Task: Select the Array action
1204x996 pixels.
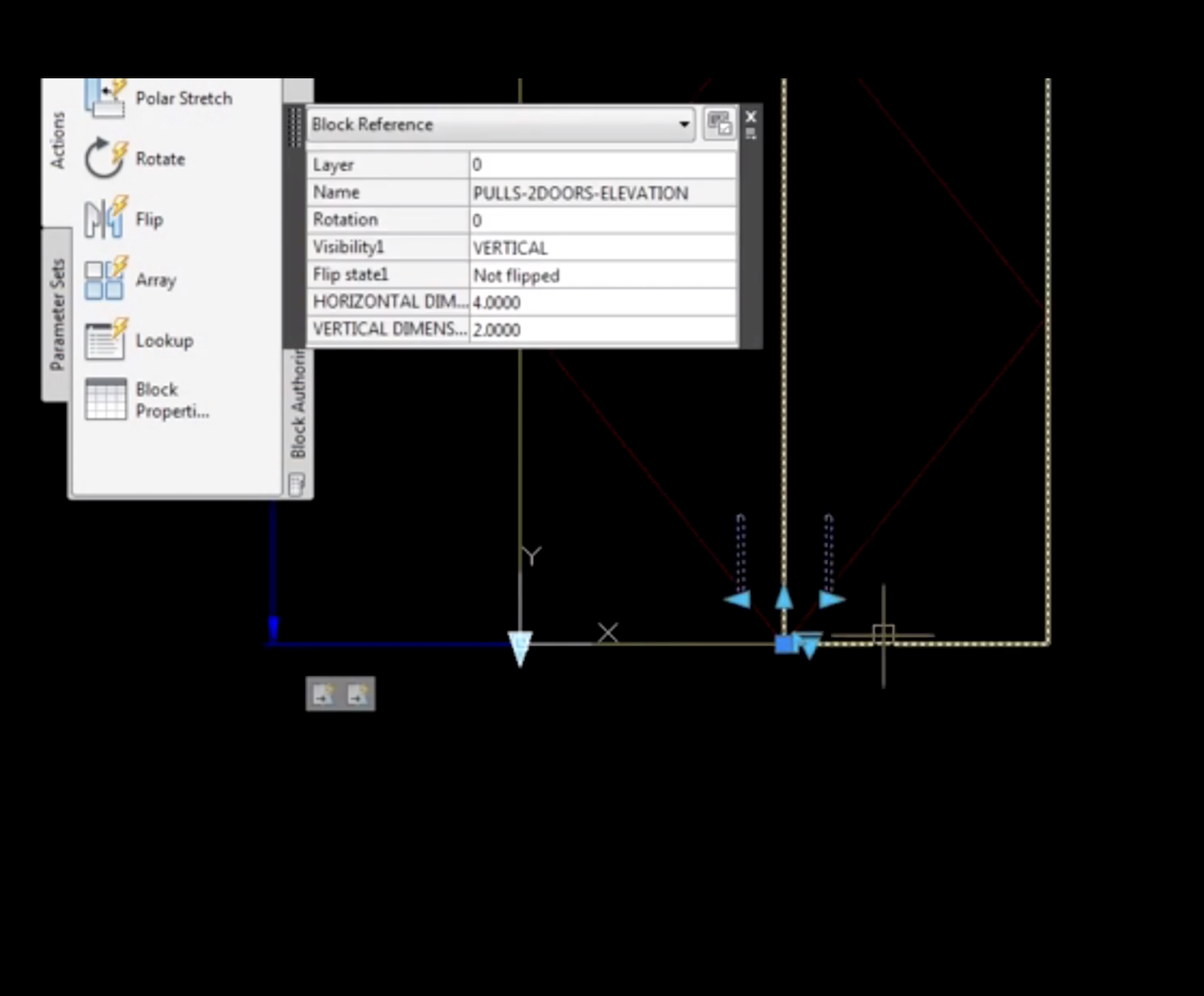Action: click(x=155, y=279)
